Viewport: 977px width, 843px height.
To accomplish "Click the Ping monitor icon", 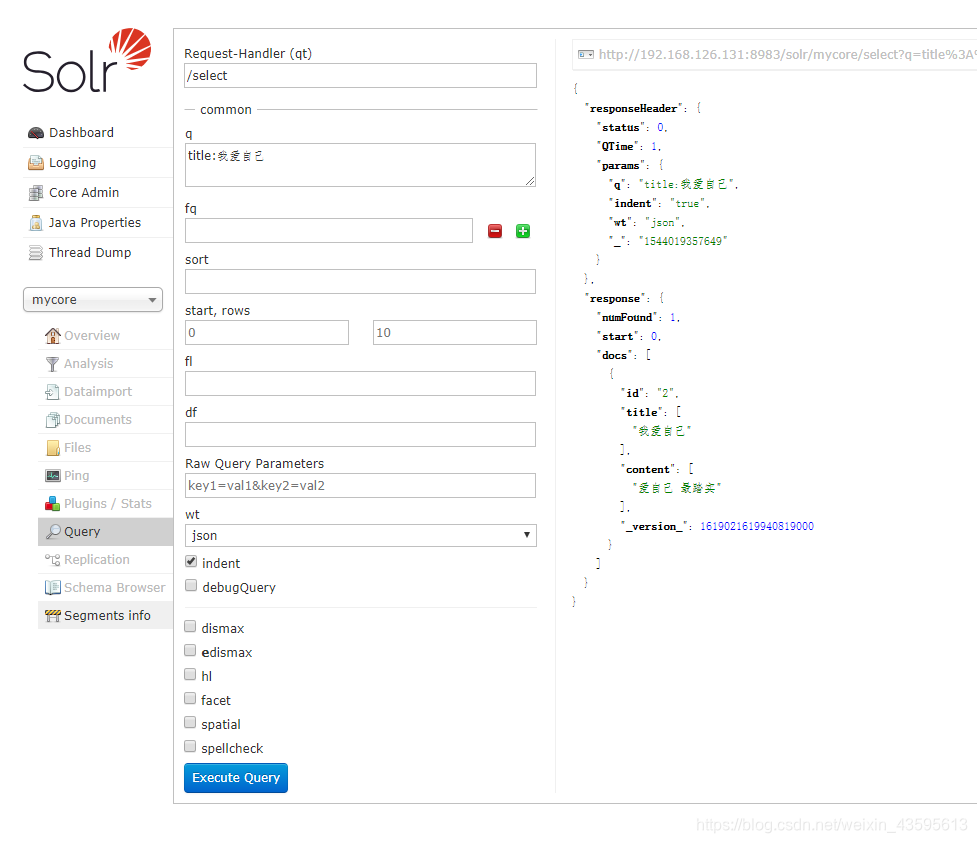I will pyautogui.click(x=53, y=475).
